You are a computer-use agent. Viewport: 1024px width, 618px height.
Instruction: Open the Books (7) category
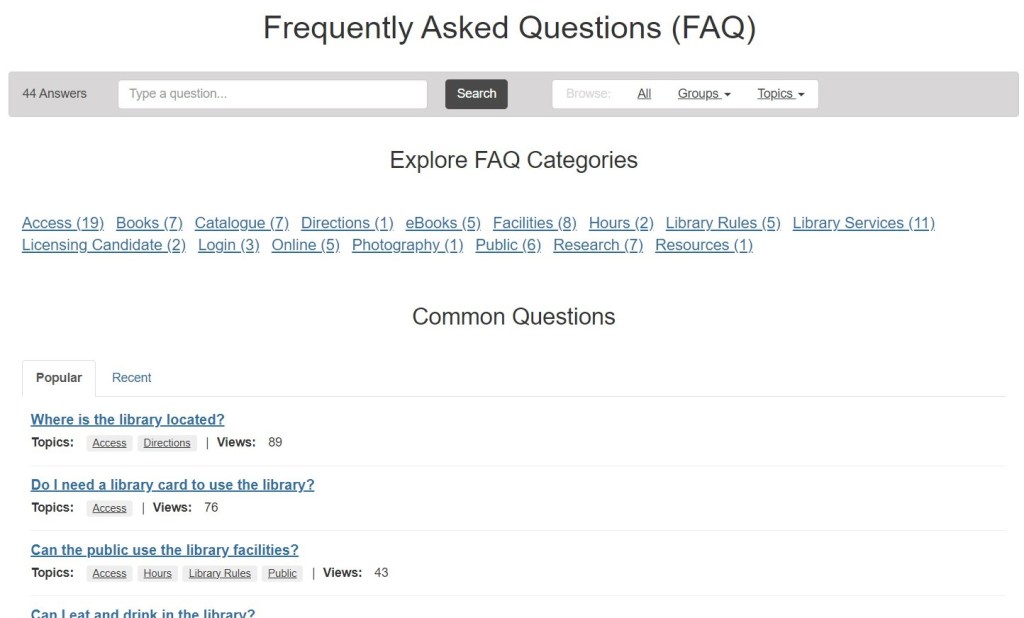(149, 223)
